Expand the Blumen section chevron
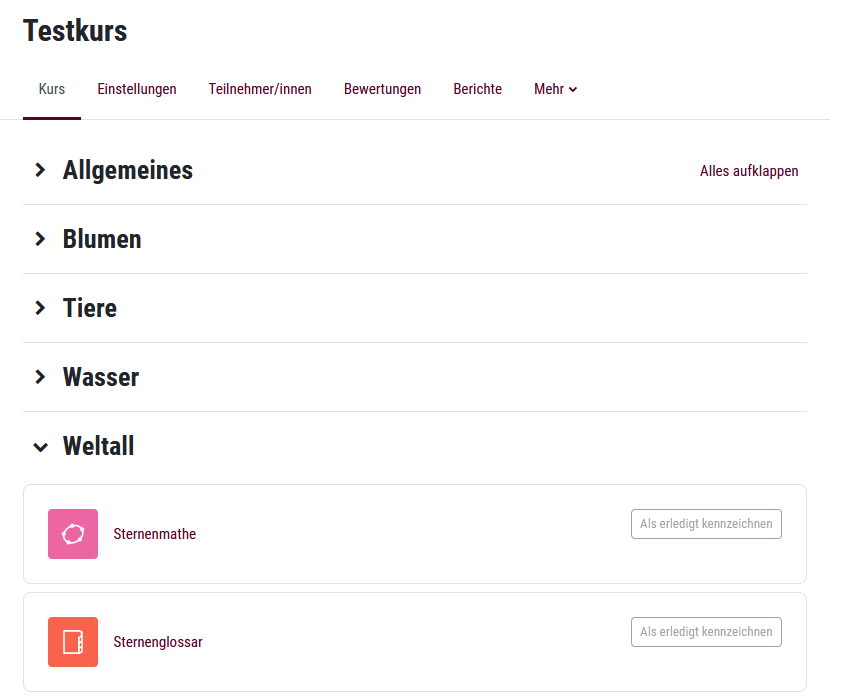Image resolution: width=841 pixels, height=696 pixels. [40, 239]
